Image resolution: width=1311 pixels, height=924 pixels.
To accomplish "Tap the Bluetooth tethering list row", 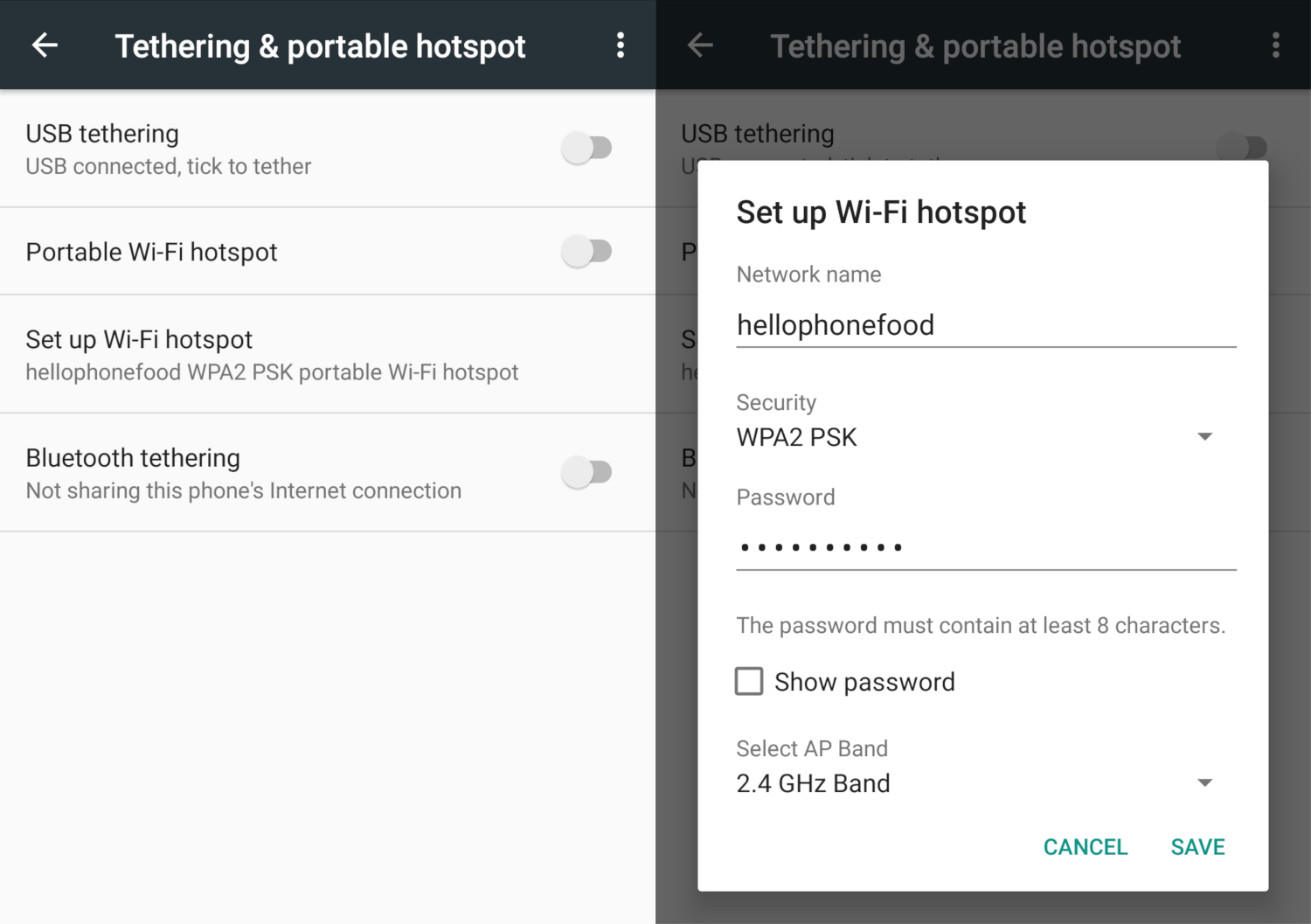I will point(328,473).
